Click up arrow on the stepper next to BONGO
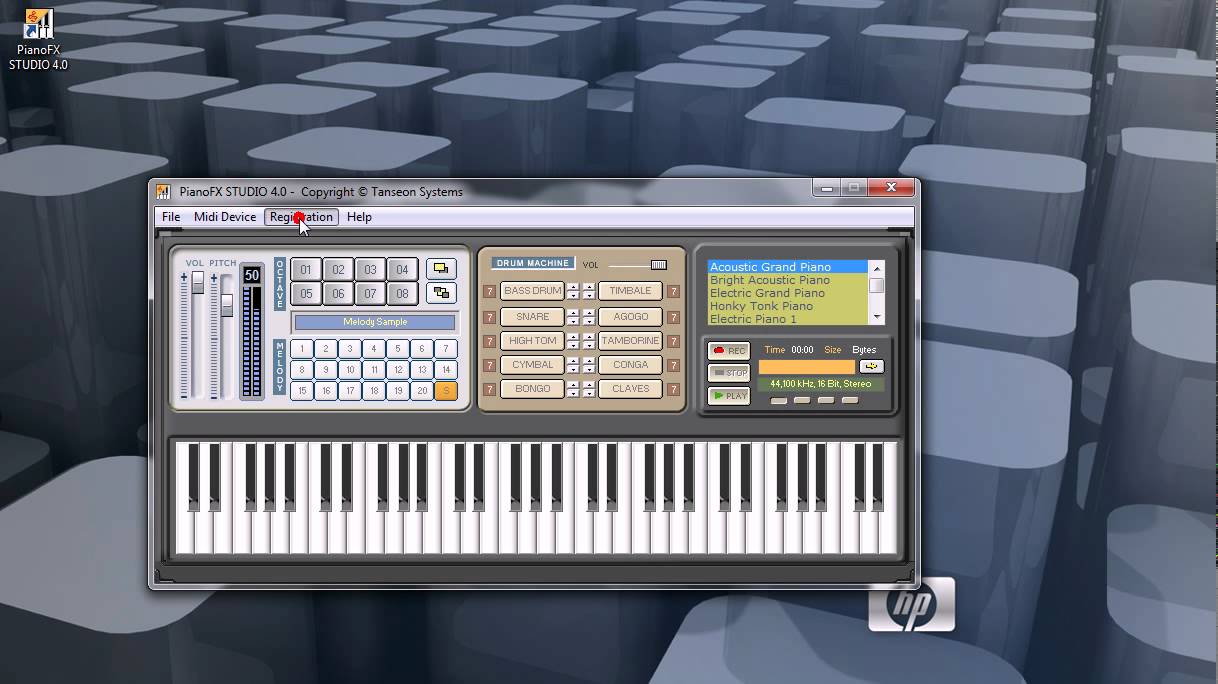 coord(573,385)
